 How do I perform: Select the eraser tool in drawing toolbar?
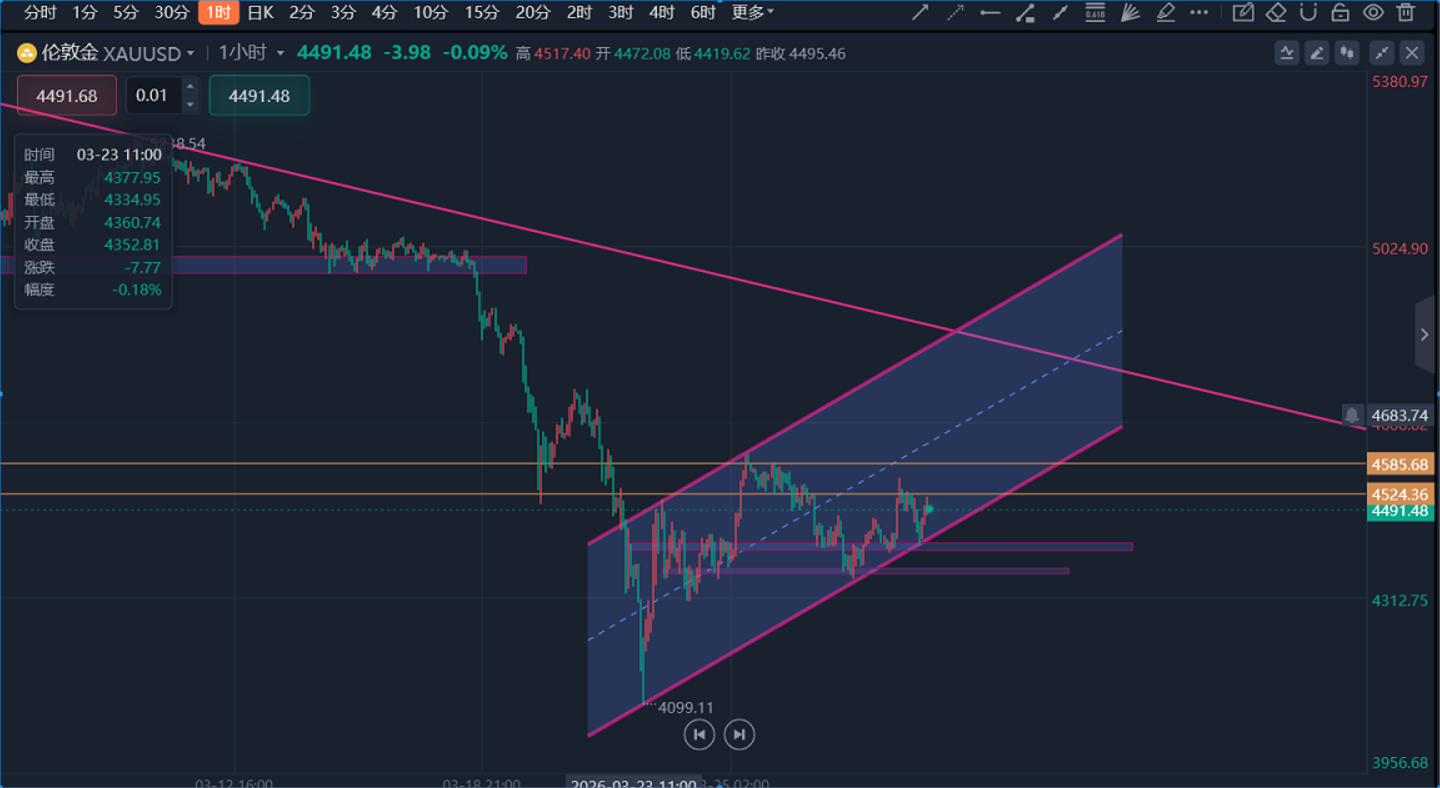(x=1276, y=13)
